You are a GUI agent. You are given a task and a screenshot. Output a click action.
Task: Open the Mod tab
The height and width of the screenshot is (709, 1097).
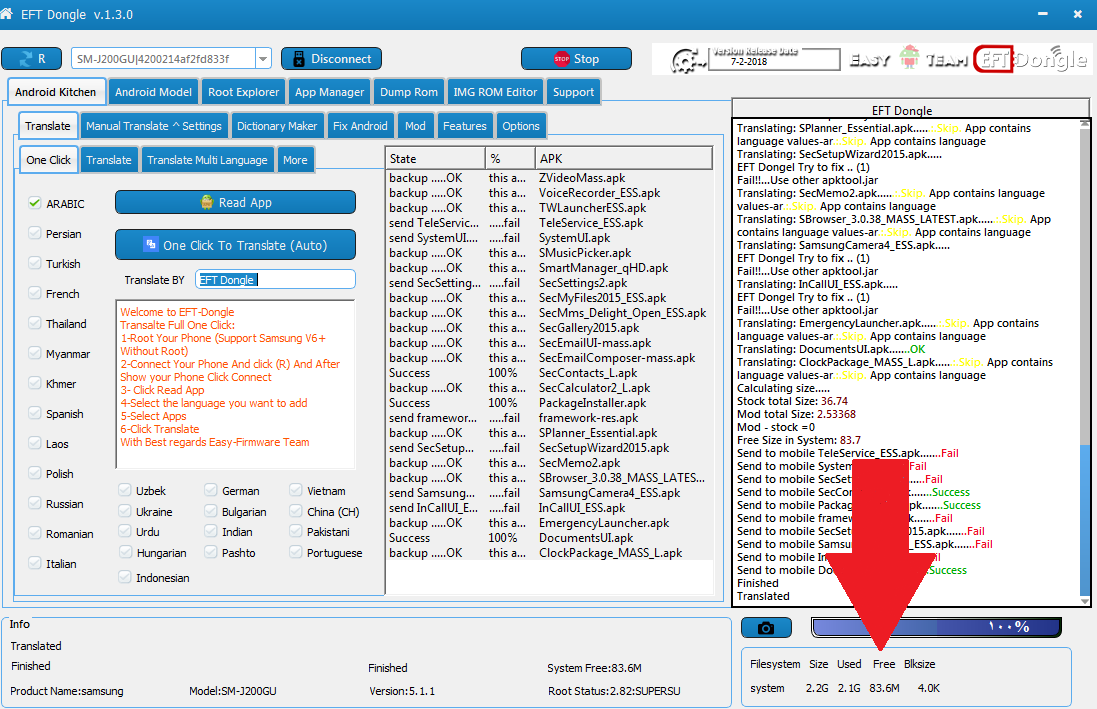415,126
